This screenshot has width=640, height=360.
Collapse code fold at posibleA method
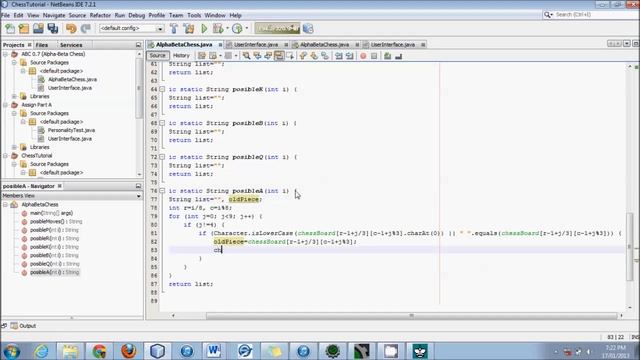162,191
